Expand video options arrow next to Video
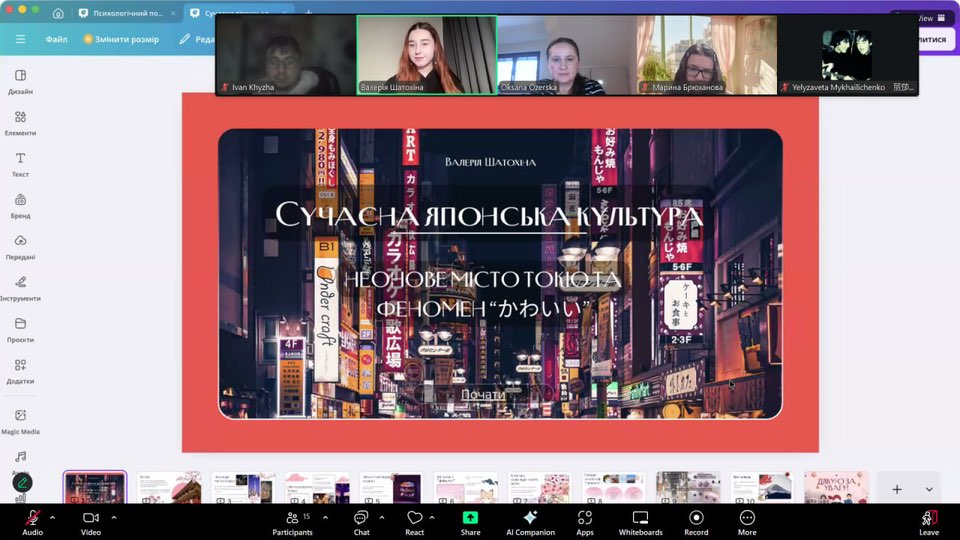Viewport: 960px width, 540px height. pyautogui.click(x=114, y=517)
